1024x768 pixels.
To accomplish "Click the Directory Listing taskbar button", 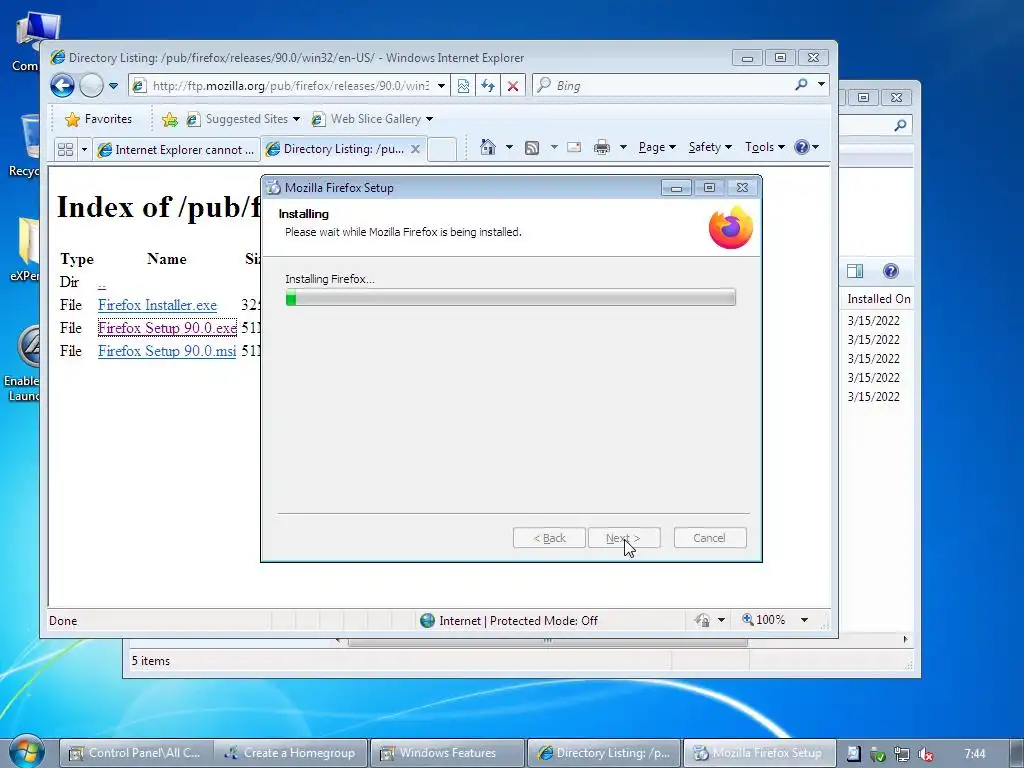I will pyautogui.click(x=604, y=753).
